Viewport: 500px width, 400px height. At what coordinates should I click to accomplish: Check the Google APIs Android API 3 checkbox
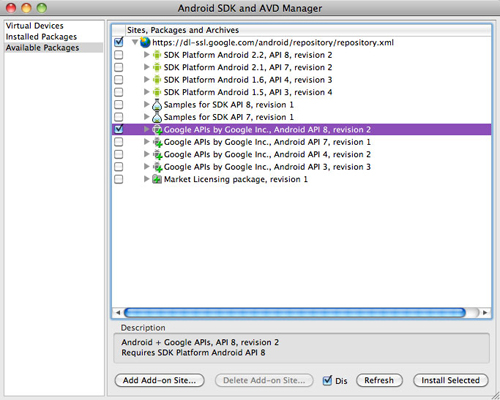[119, 167]
